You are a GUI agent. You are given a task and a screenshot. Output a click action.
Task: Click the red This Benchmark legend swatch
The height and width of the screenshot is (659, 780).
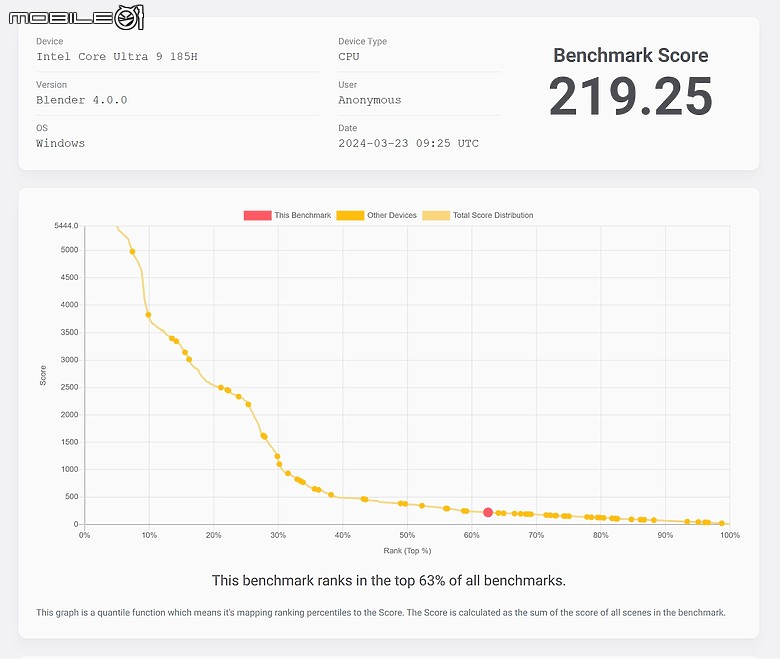coord(258,215)
